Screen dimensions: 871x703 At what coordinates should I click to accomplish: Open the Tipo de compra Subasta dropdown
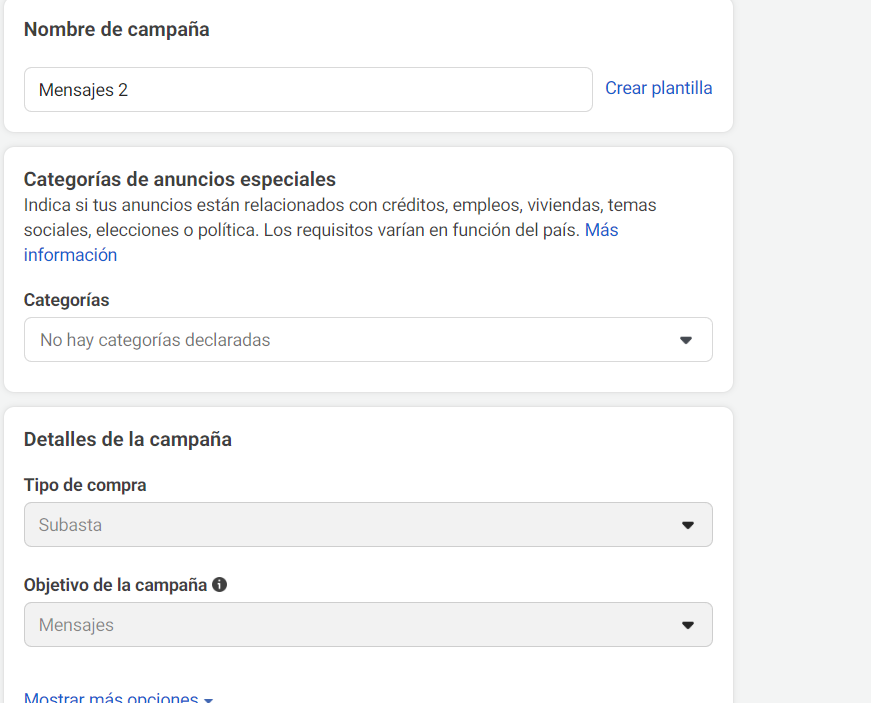click(368, 525)
